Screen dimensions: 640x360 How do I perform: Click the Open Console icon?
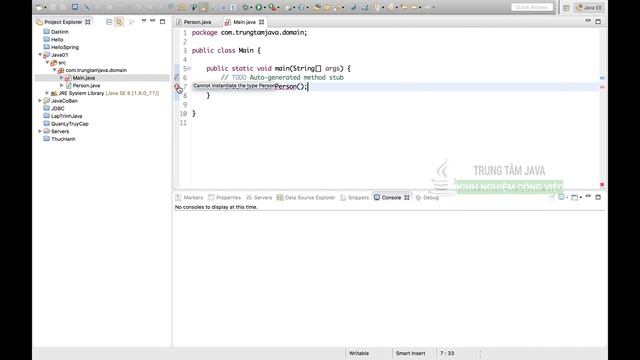tap(574, 198)
